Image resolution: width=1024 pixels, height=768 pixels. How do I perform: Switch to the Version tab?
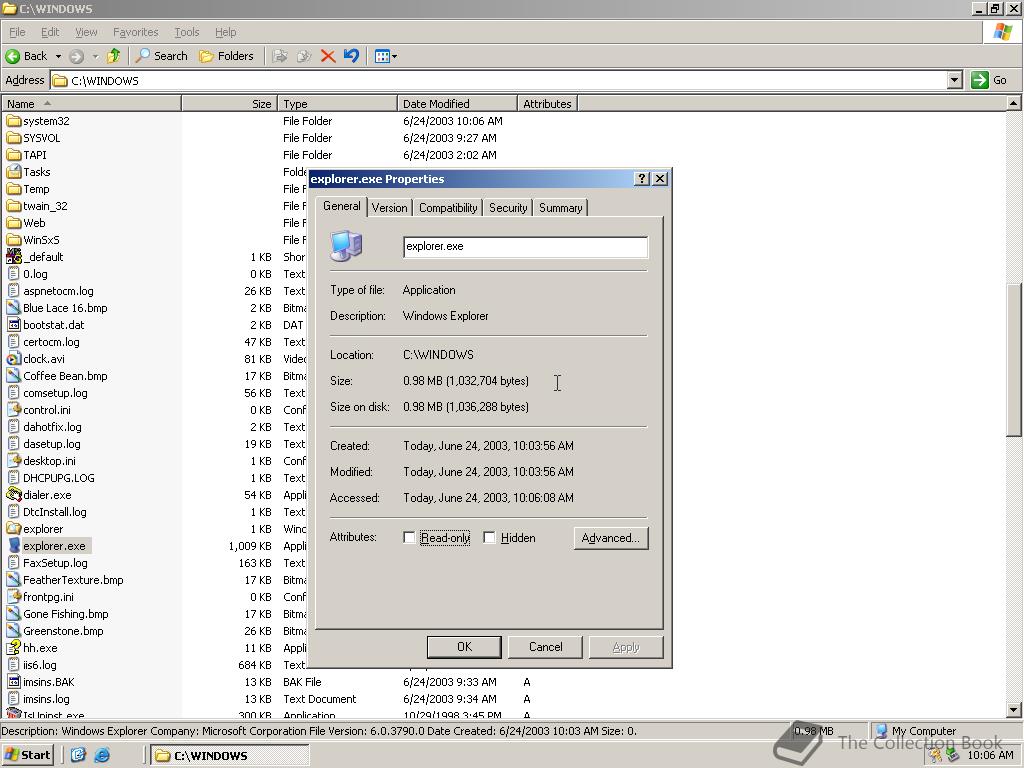tap(389, 208)
